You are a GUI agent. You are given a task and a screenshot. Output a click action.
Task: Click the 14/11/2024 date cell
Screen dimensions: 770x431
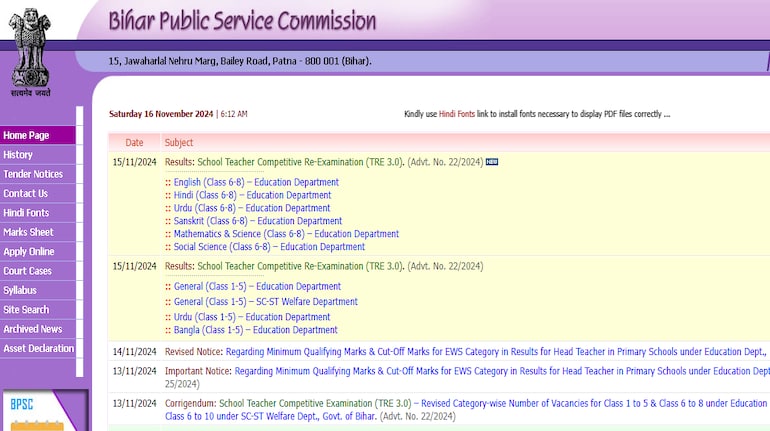point(134,351)
